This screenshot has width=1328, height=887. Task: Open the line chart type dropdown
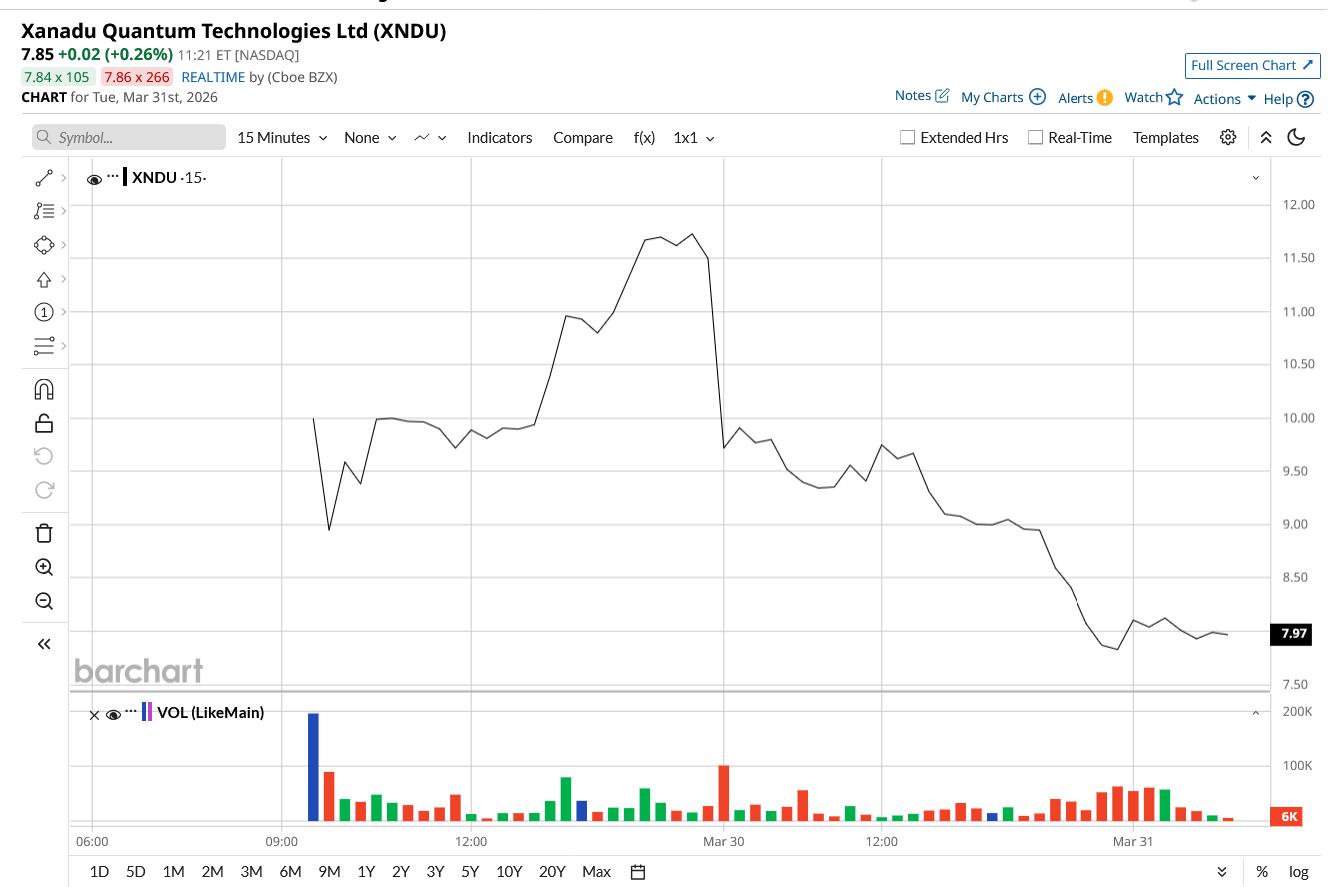point(430,138)
